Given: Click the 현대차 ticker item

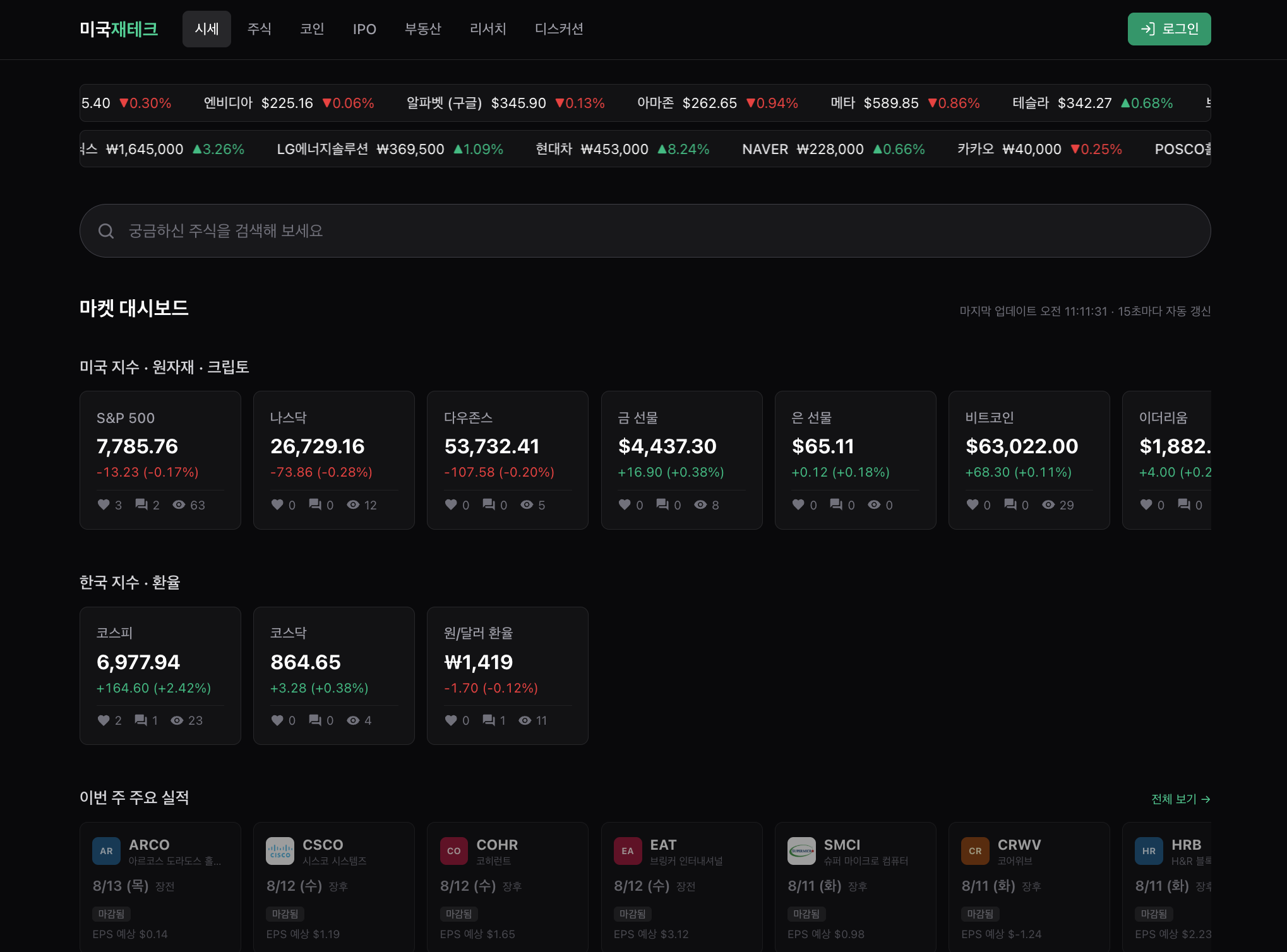Looking at the screenshot, I should tap(622, 149).
